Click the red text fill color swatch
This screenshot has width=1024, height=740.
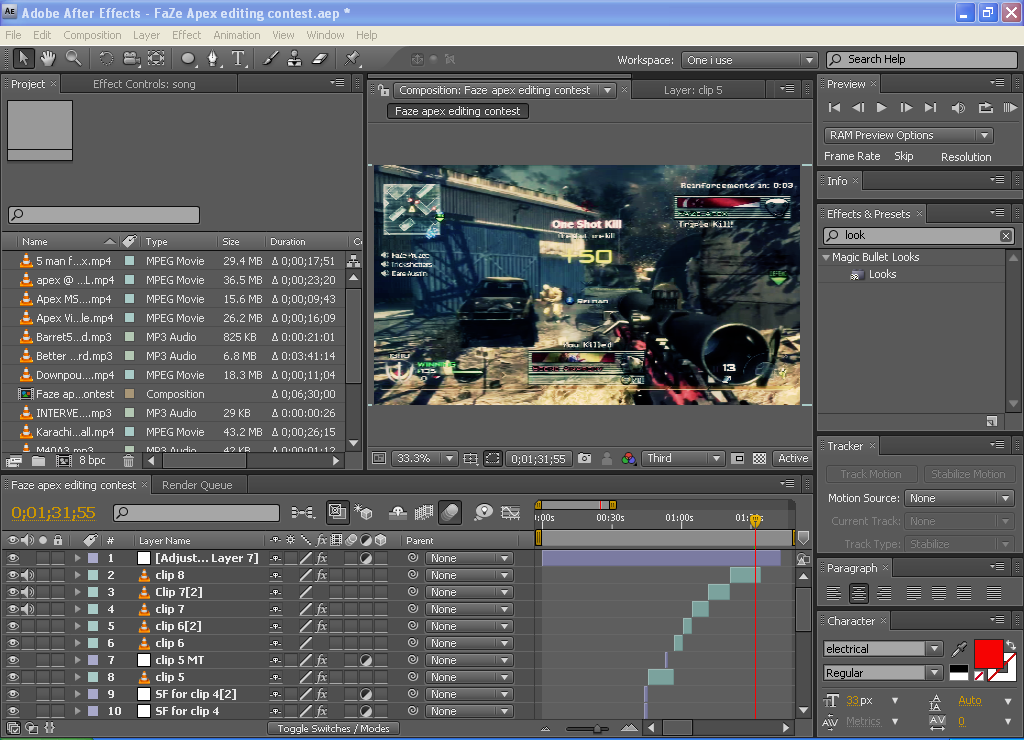[x=988, y=655]
